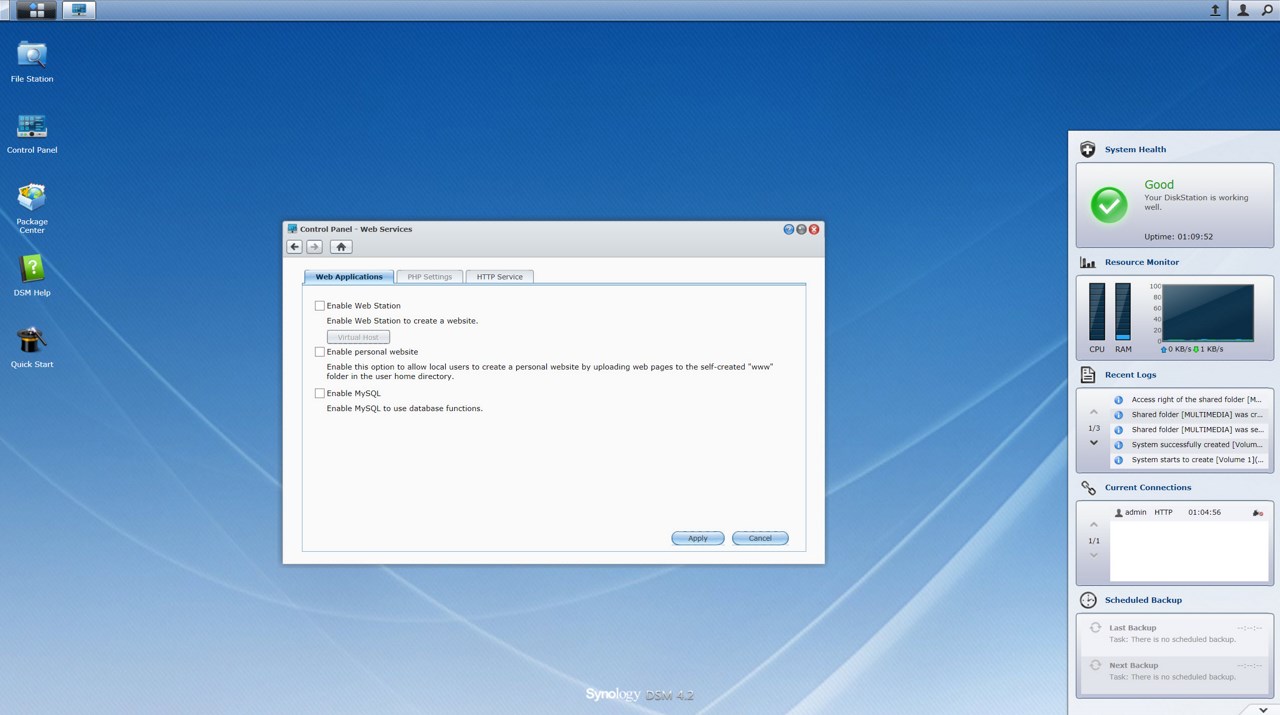Switch to the HTTP Service tab
The image size is (1280, 715).
pos(499,276)
